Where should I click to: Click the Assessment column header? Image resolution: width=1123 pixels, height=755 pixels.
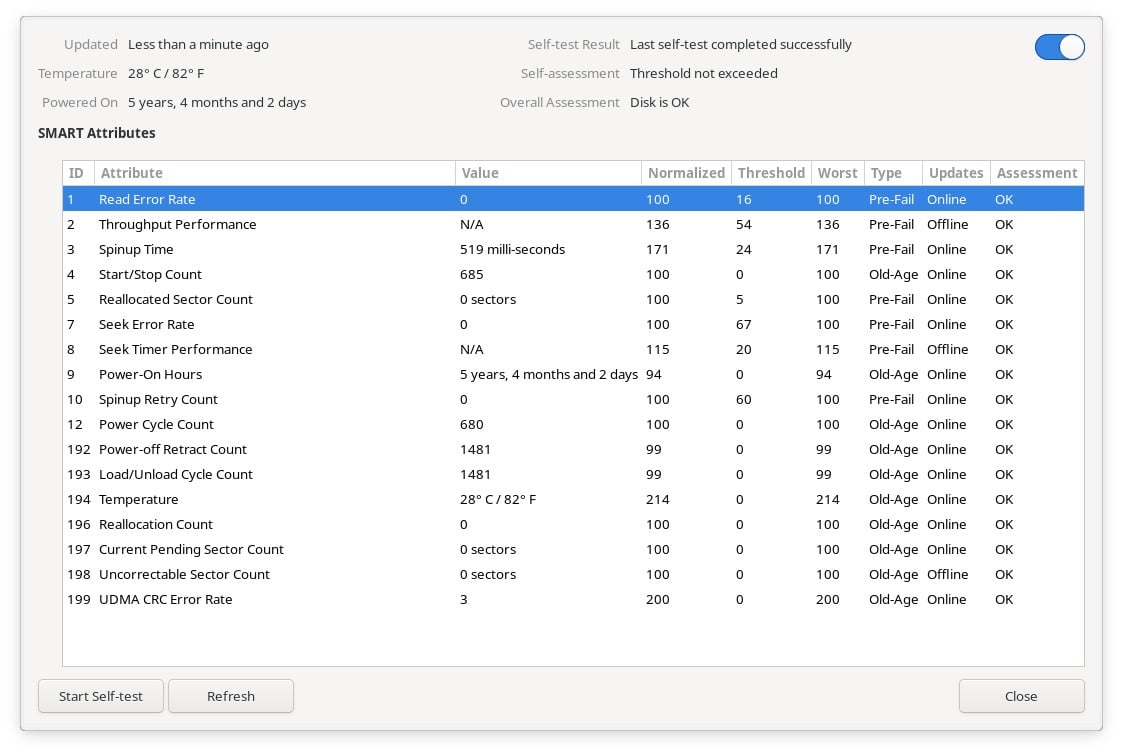pyautogui.click(x=1037, y=173)
